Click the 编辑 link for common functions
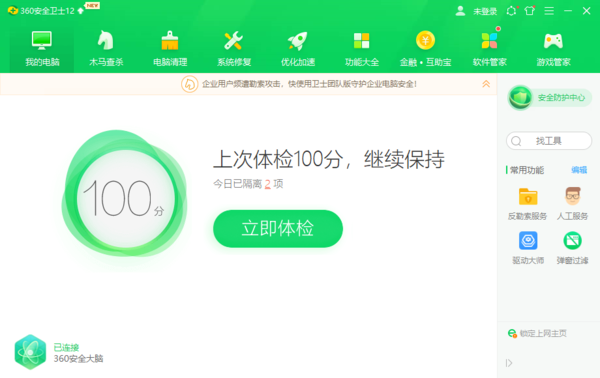The height and width of the screenshot is (378, 600). click(x=579, y=170)
